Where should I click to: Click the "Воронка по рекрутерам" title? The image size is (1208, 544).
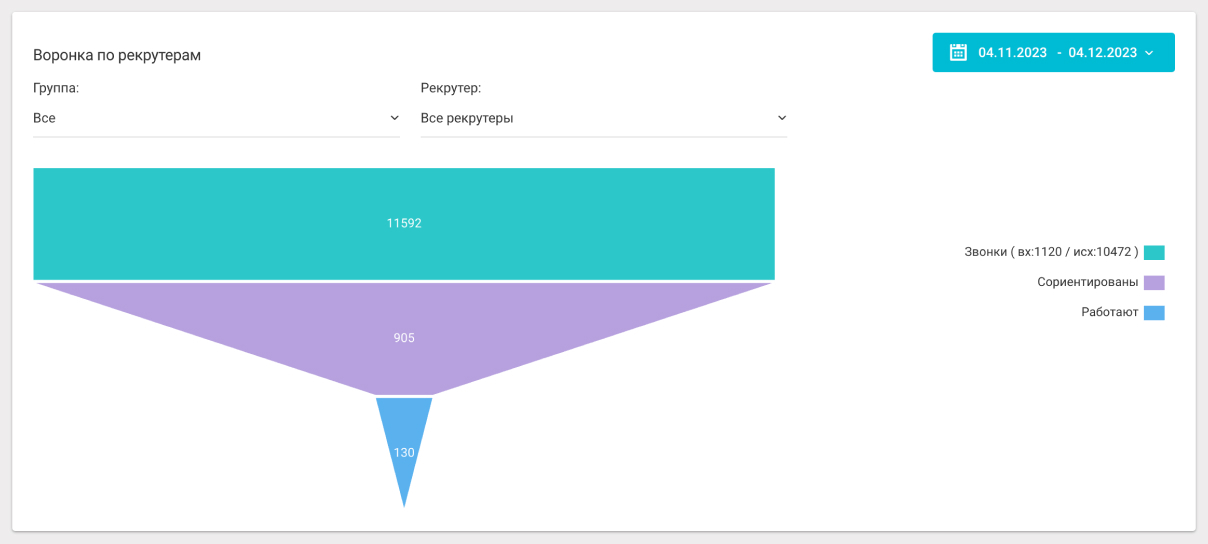117,55
